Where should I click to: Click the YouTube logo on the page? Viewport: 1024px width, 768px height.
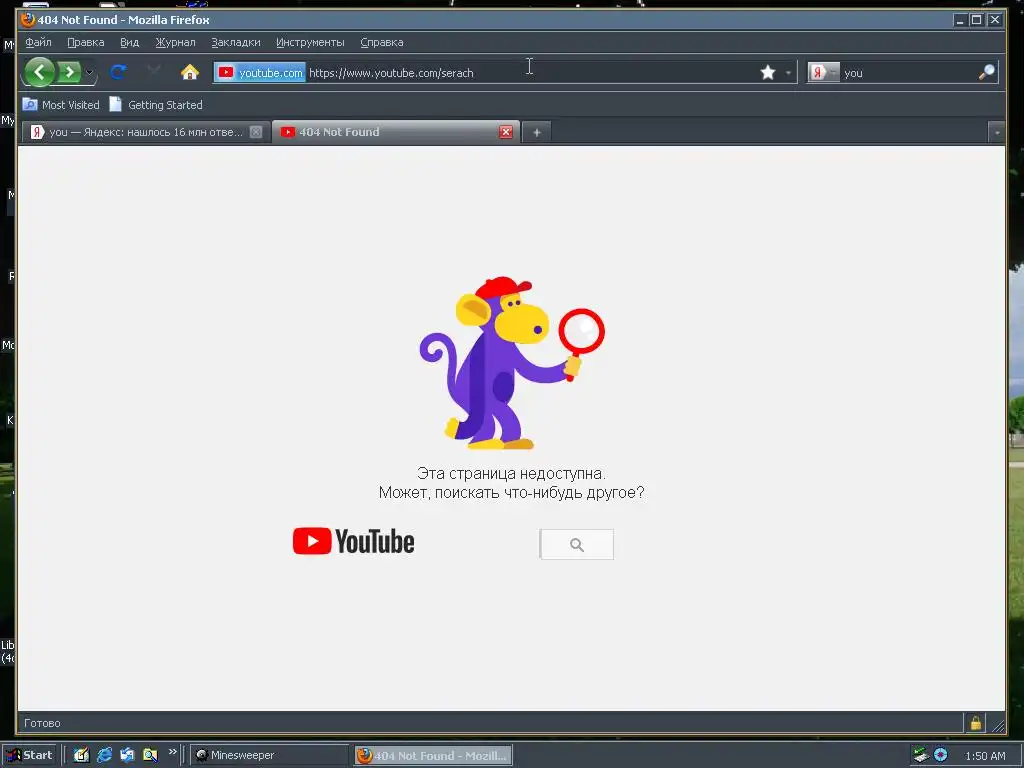tap(353, 541)
